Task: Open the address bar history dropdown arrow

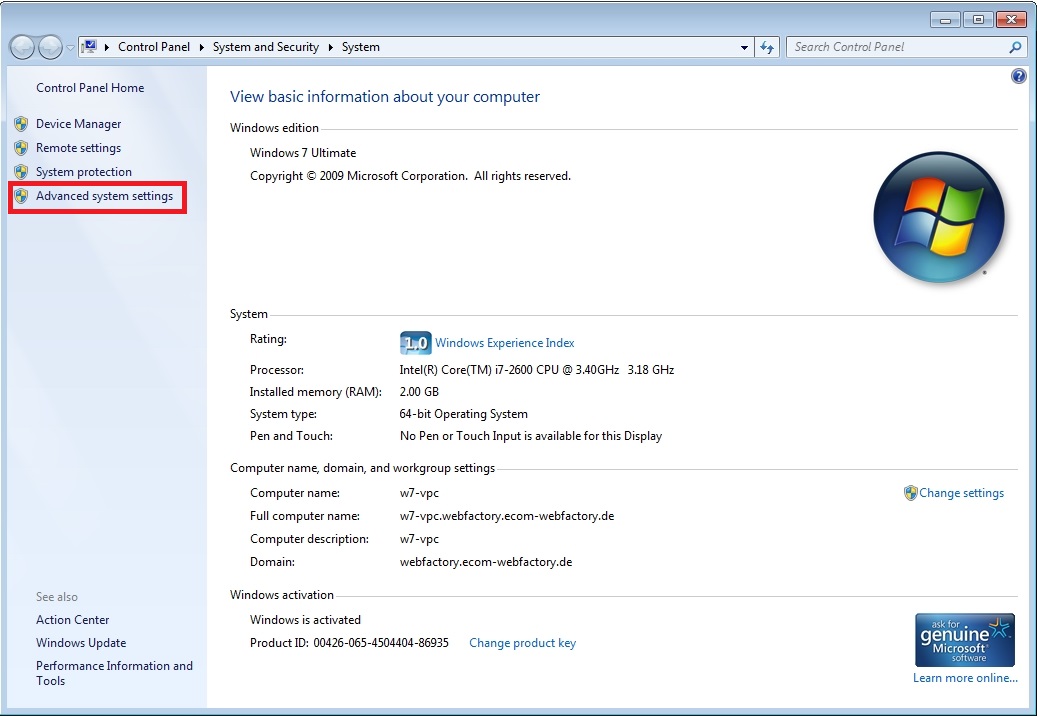Action: 745,47
